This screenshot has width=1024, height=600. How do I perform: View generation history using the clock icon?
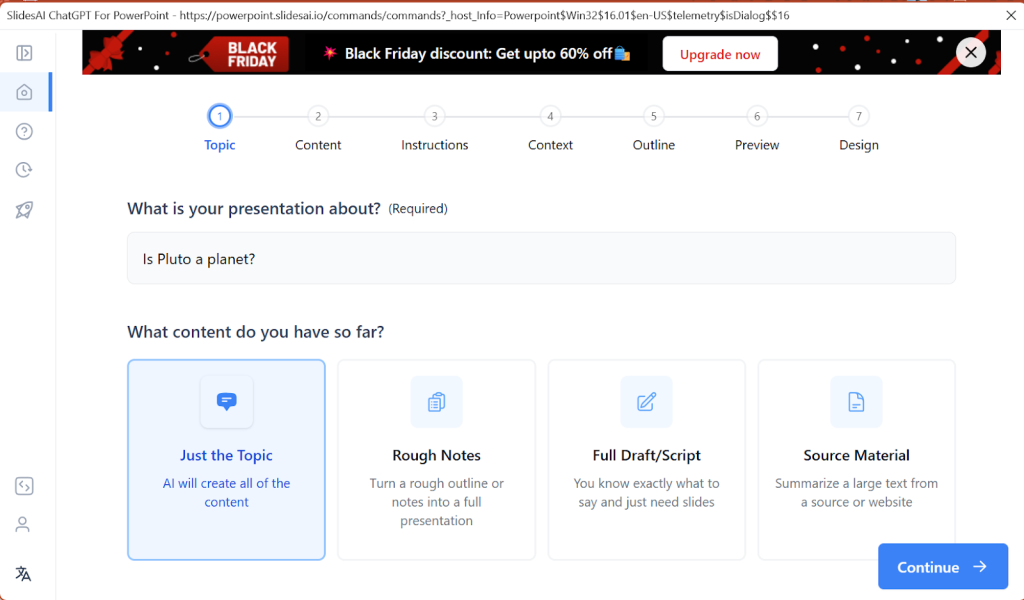[25, 169]
